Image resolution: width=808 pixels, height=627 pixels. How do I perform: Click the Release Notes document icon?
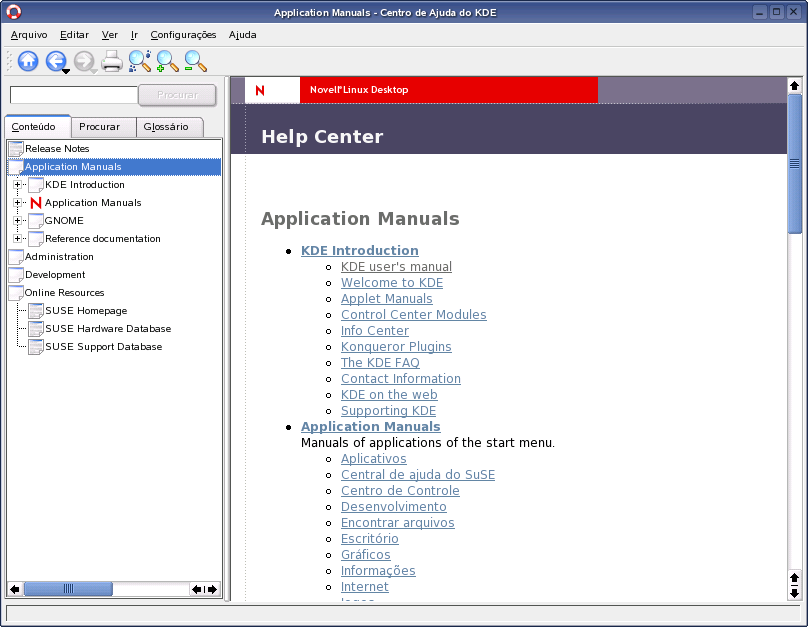16,148
